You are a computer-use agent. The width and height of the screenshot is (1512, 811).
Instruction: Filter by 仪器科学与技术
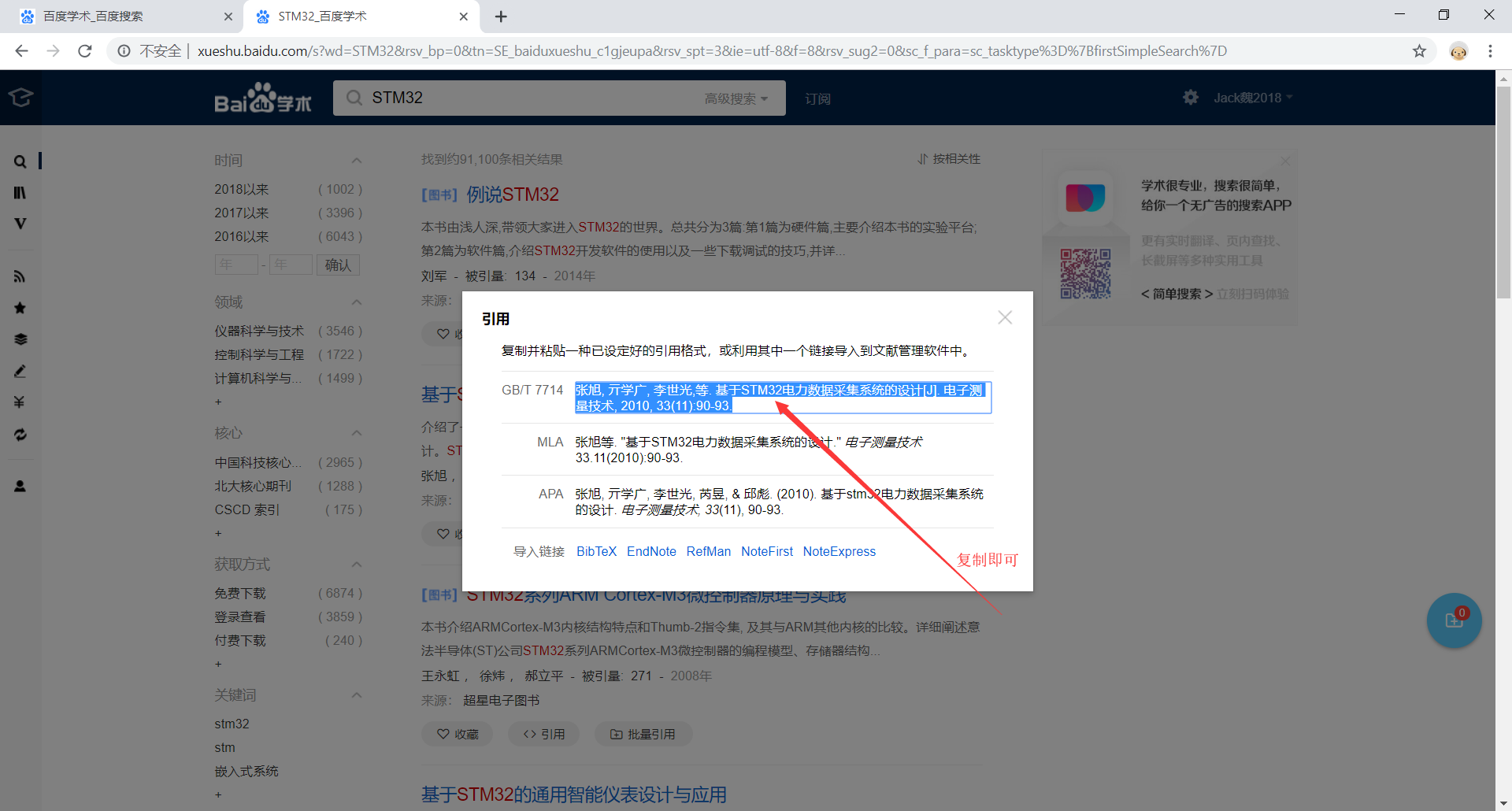pyautogui.click(x=259, y=331)
